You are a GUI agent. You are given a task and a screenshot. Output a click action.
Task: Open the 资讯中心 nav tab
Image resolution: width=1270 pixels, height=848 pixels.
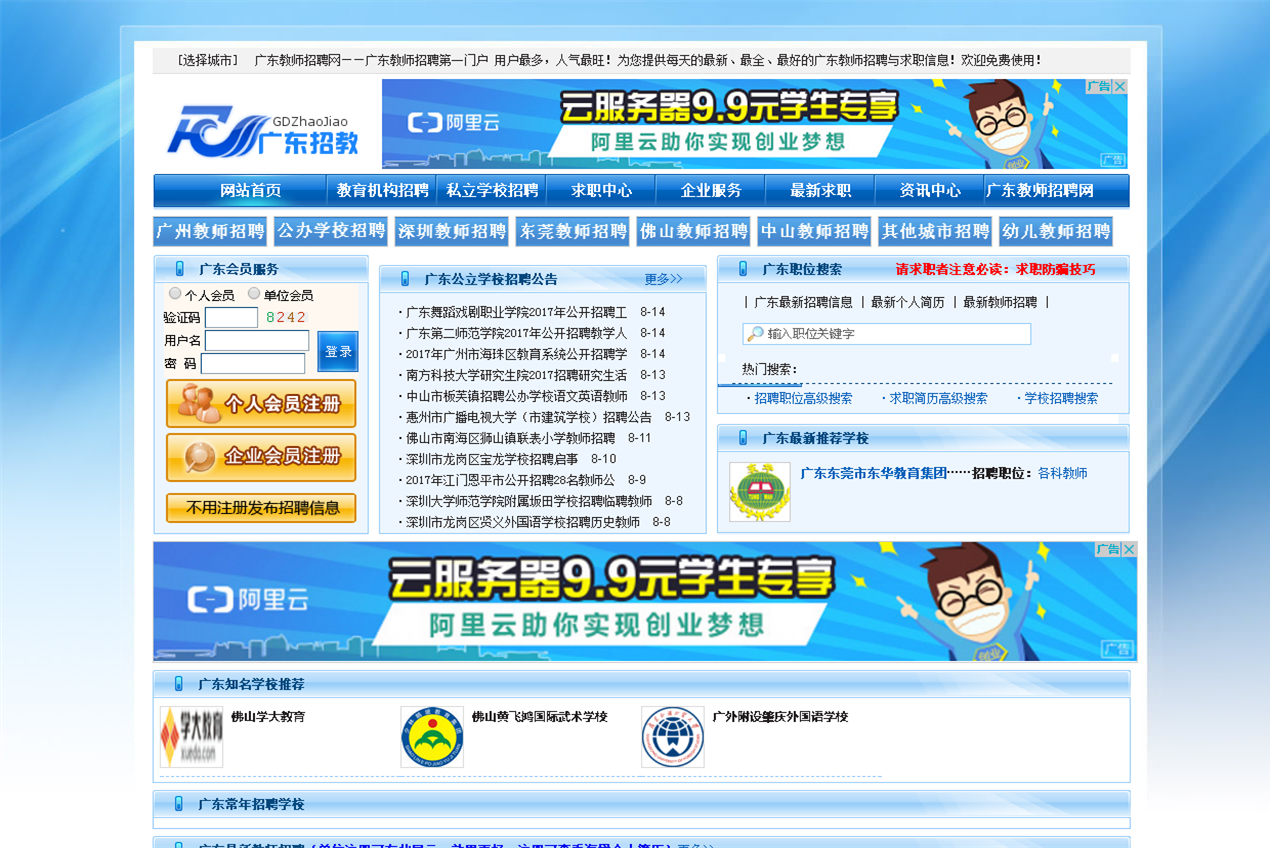tap(930, 191)
